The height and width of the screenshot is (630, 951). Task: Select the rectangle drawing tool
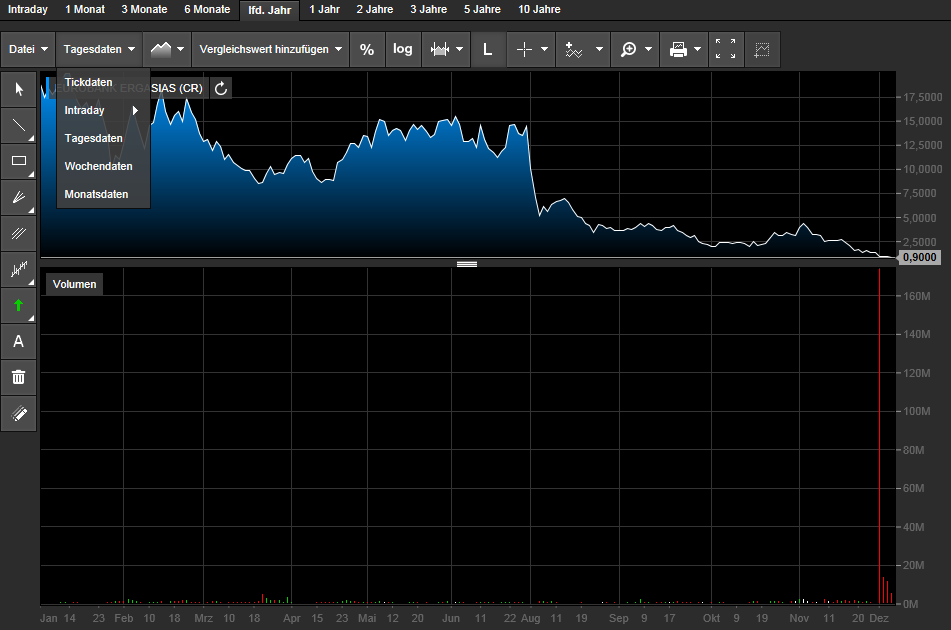[18, 162]
